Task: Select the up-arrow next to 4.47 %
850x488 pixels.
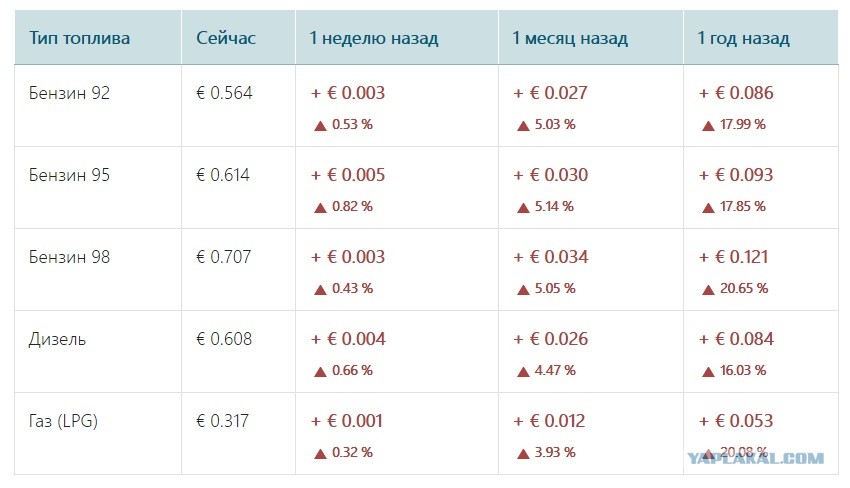Action: (x=523, y=371)
